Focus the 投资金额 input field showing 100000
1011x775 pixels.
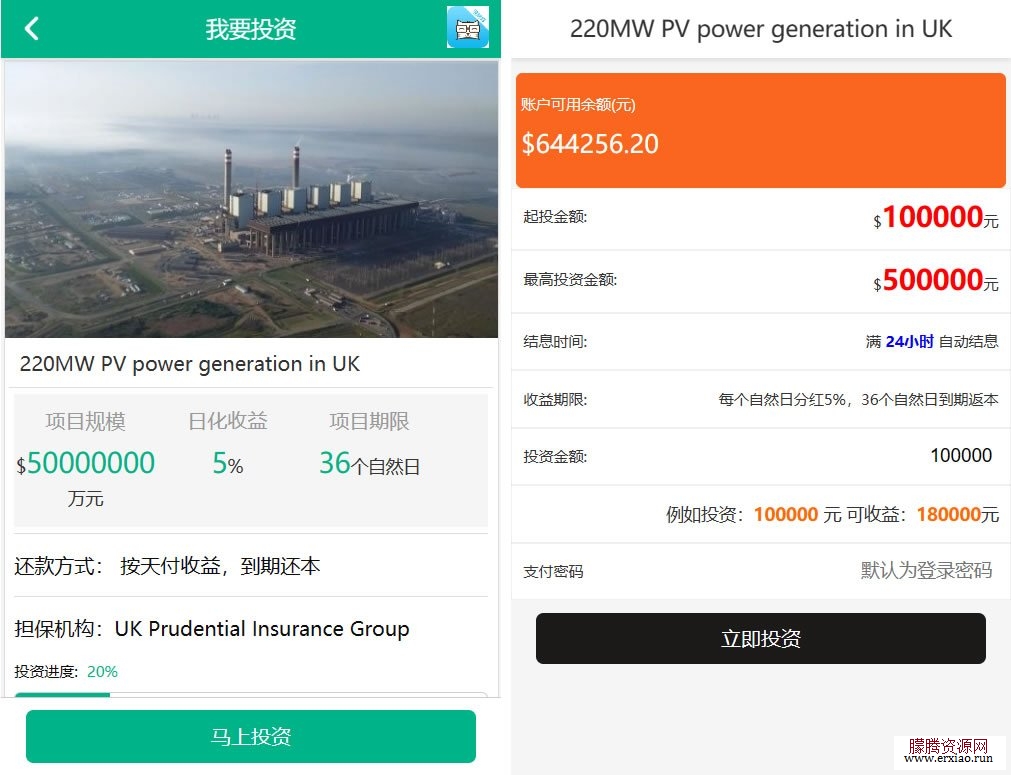[761, 456]
